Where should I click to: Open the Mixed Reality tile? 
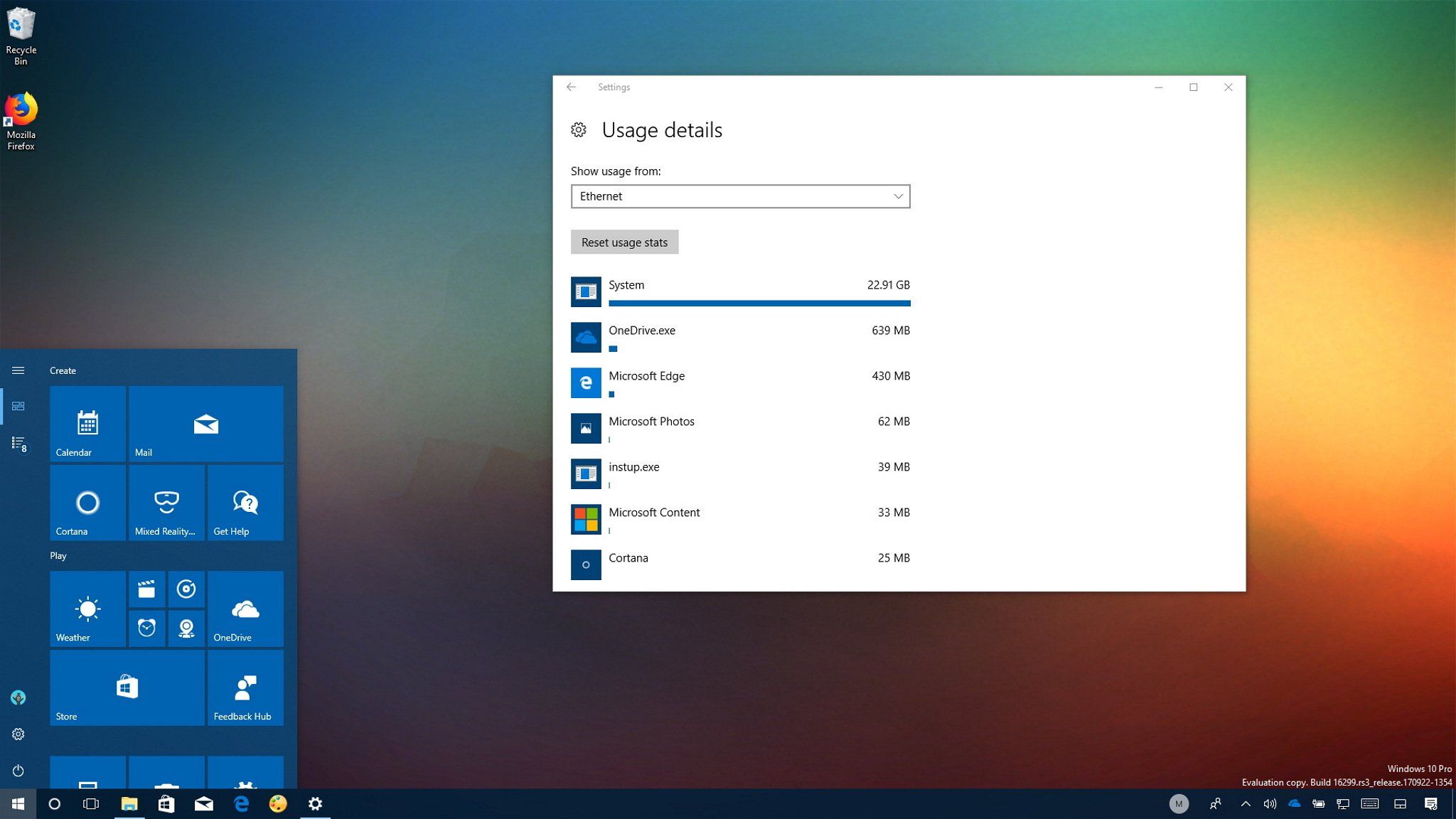coord(166,503)
